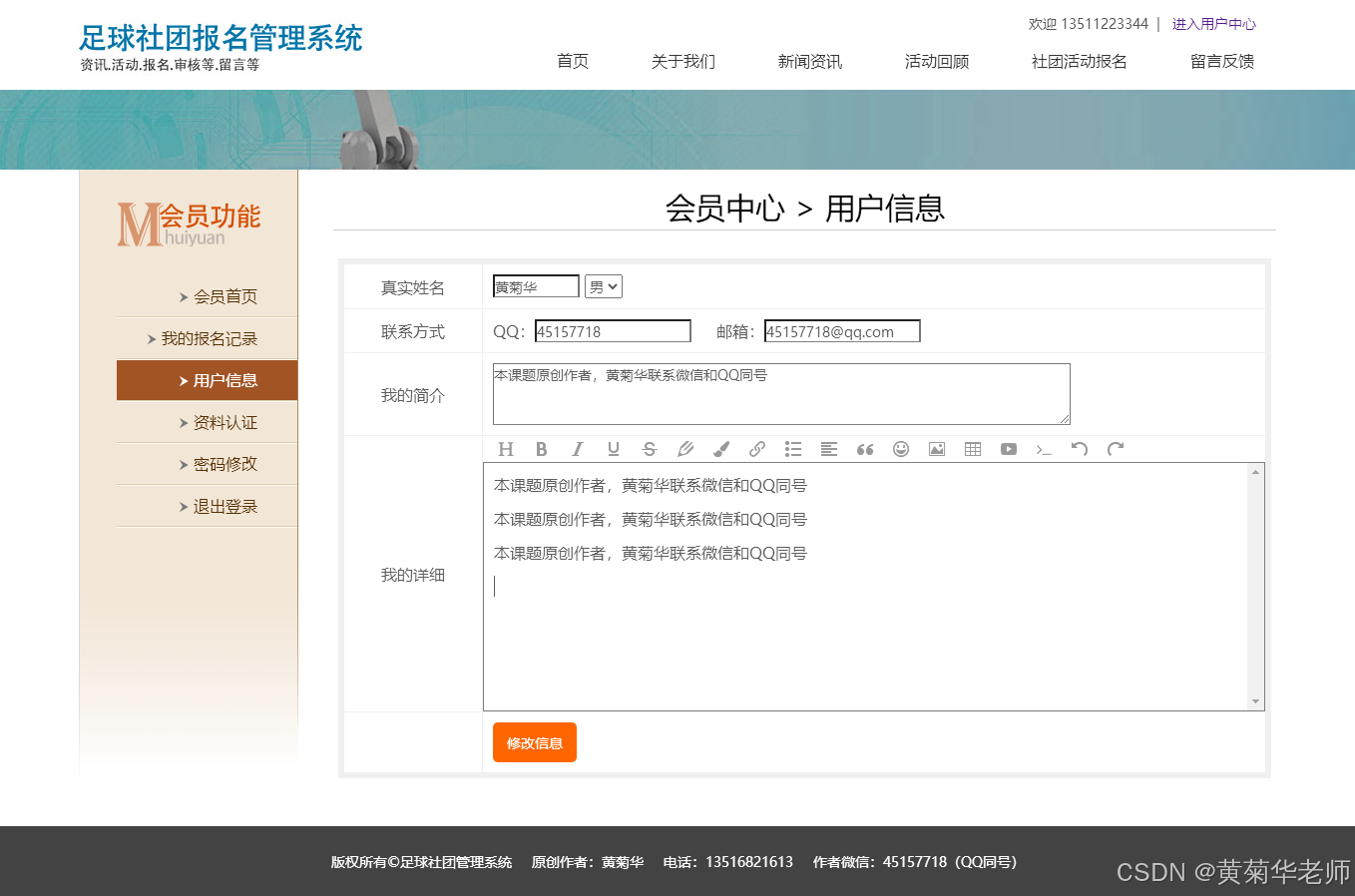
Task: Insert a hyperlink using link icon
Action: (757, 449)
